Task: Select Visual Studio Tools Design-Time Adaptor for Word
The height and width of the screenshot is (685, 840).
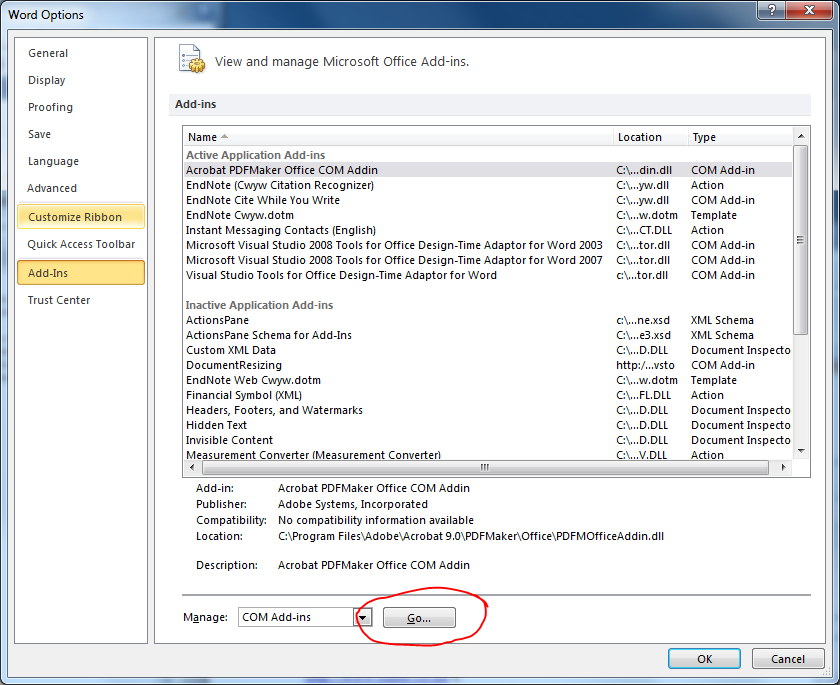Action: pyautogui.click(x=488, y=275)
